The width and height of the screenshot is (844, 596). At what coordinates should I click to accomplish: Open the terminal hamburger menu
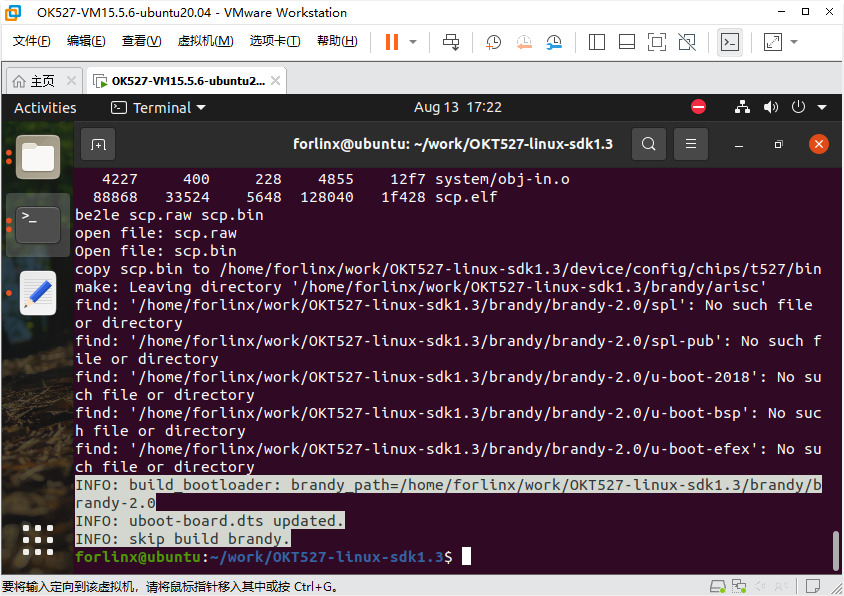(691, 144)
